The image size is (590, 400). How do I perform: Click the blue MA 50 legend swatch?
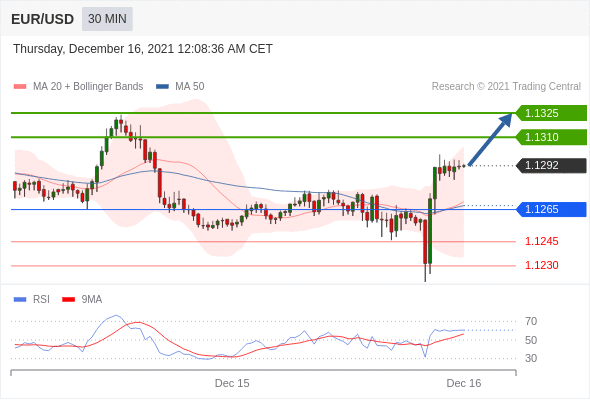point(162,87)
